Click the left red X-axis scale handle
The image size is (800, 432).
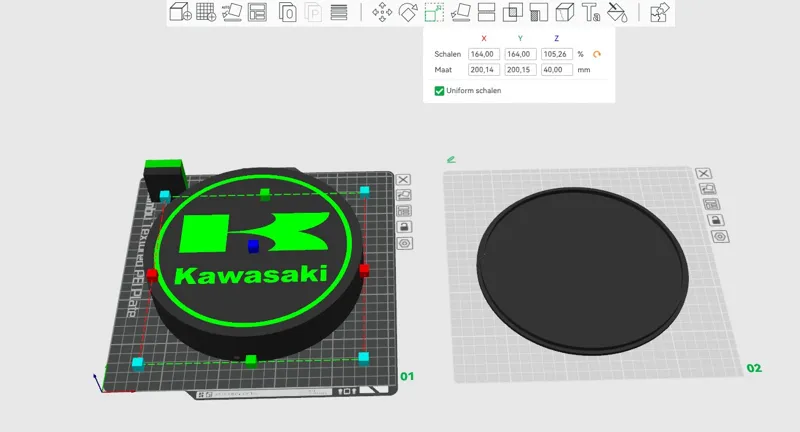tap(152, 276)
